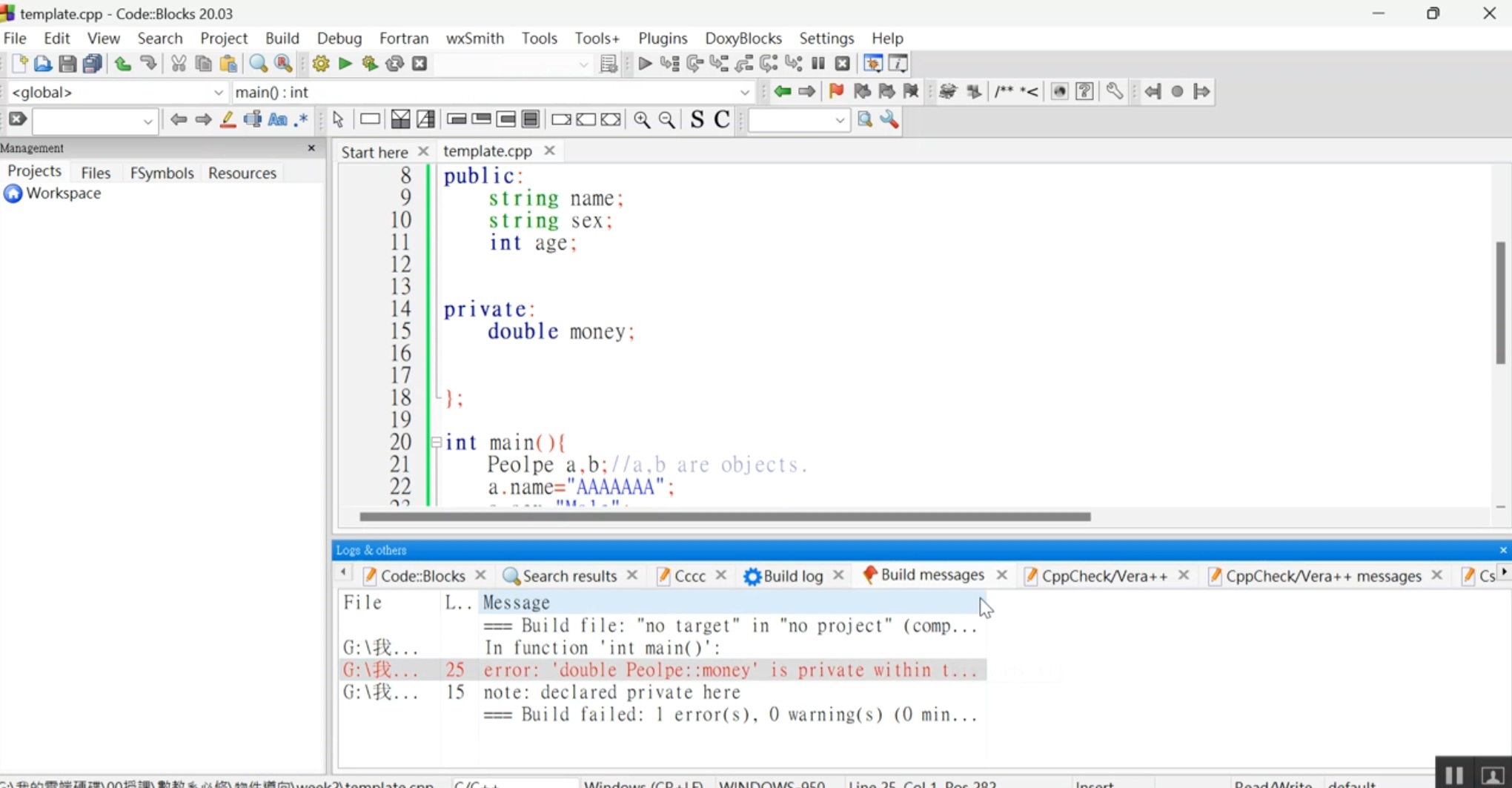This screenshot has width=1512, height=788.
Task: Open the Plugins menu
Action: click(x=662, y=38)
